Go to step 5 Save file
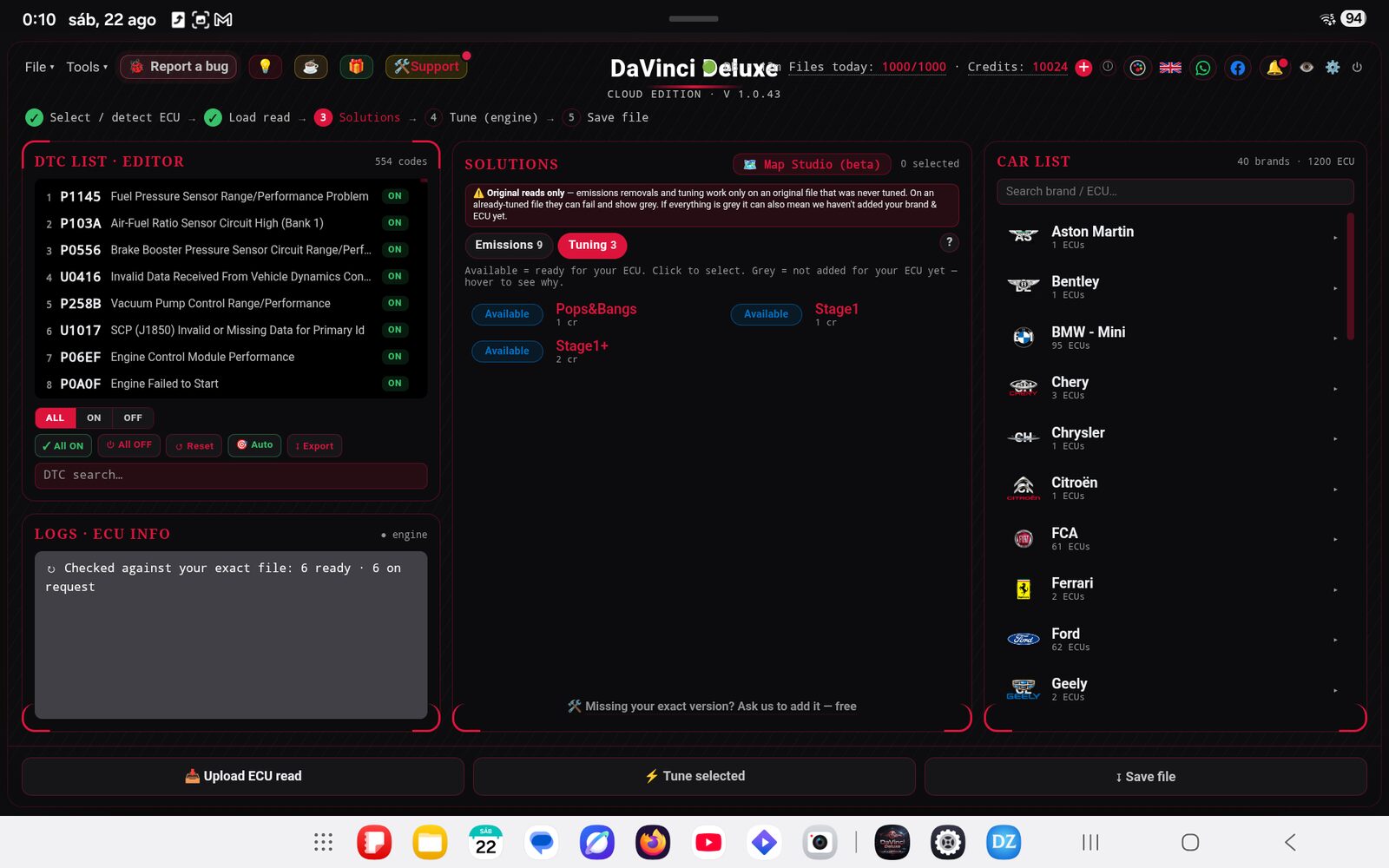Image resolution: width=1389 pixels, height=868 pixels. [605, 117]
